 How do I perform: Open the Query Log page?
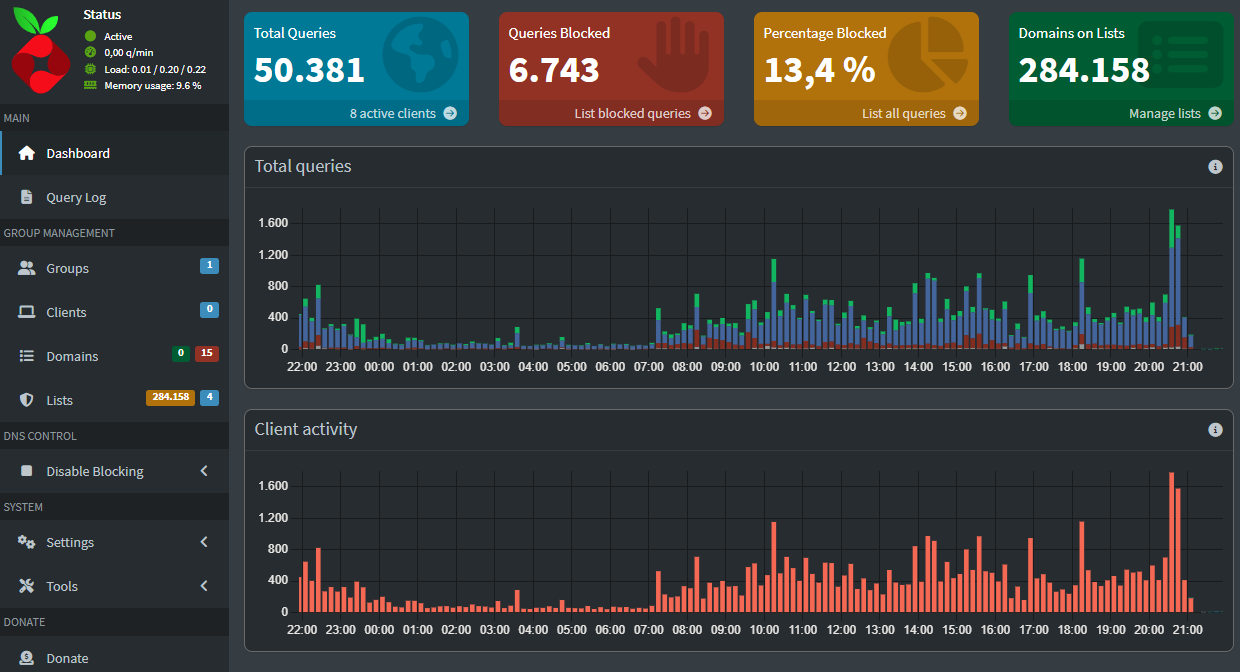point(76,198)
